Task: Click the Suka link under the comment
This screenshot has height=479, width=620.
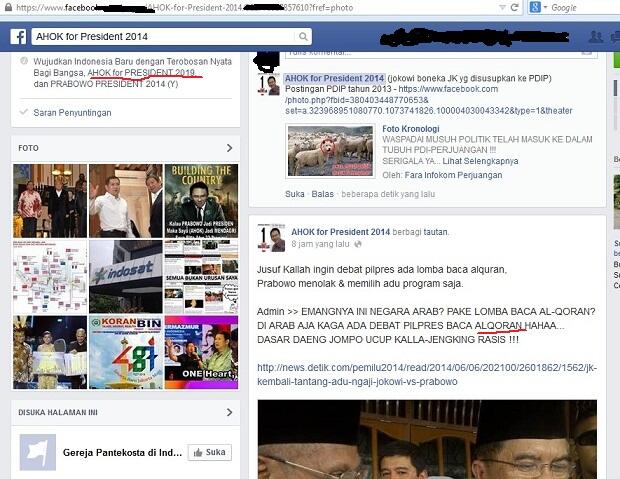Action: coord(295,194)
